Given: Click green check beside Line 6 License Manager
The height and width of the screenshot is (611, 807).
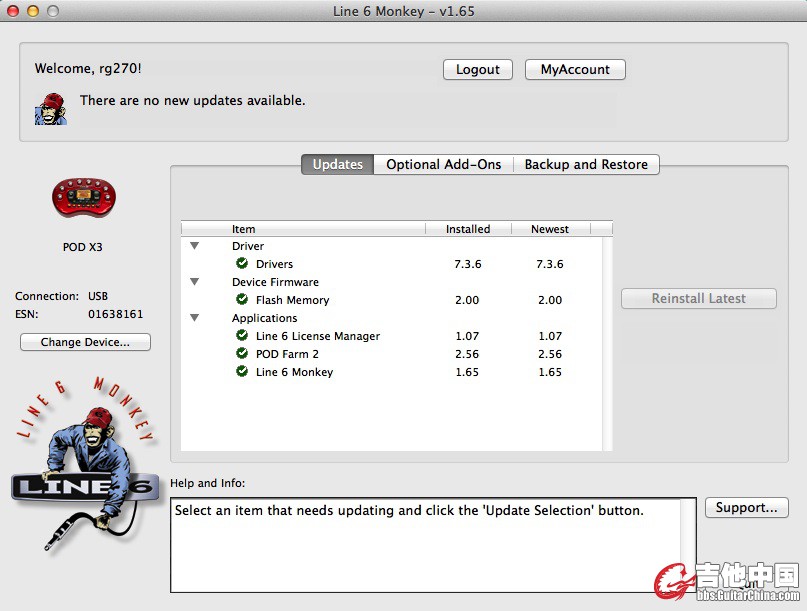Looking at the screenshot, I should click(242, 336).
